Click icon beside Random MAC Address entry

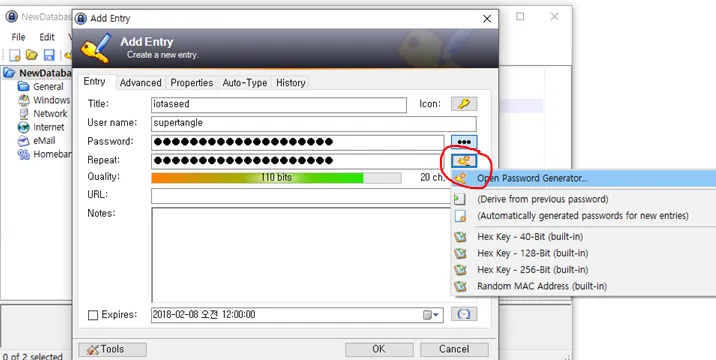(460, 286)
